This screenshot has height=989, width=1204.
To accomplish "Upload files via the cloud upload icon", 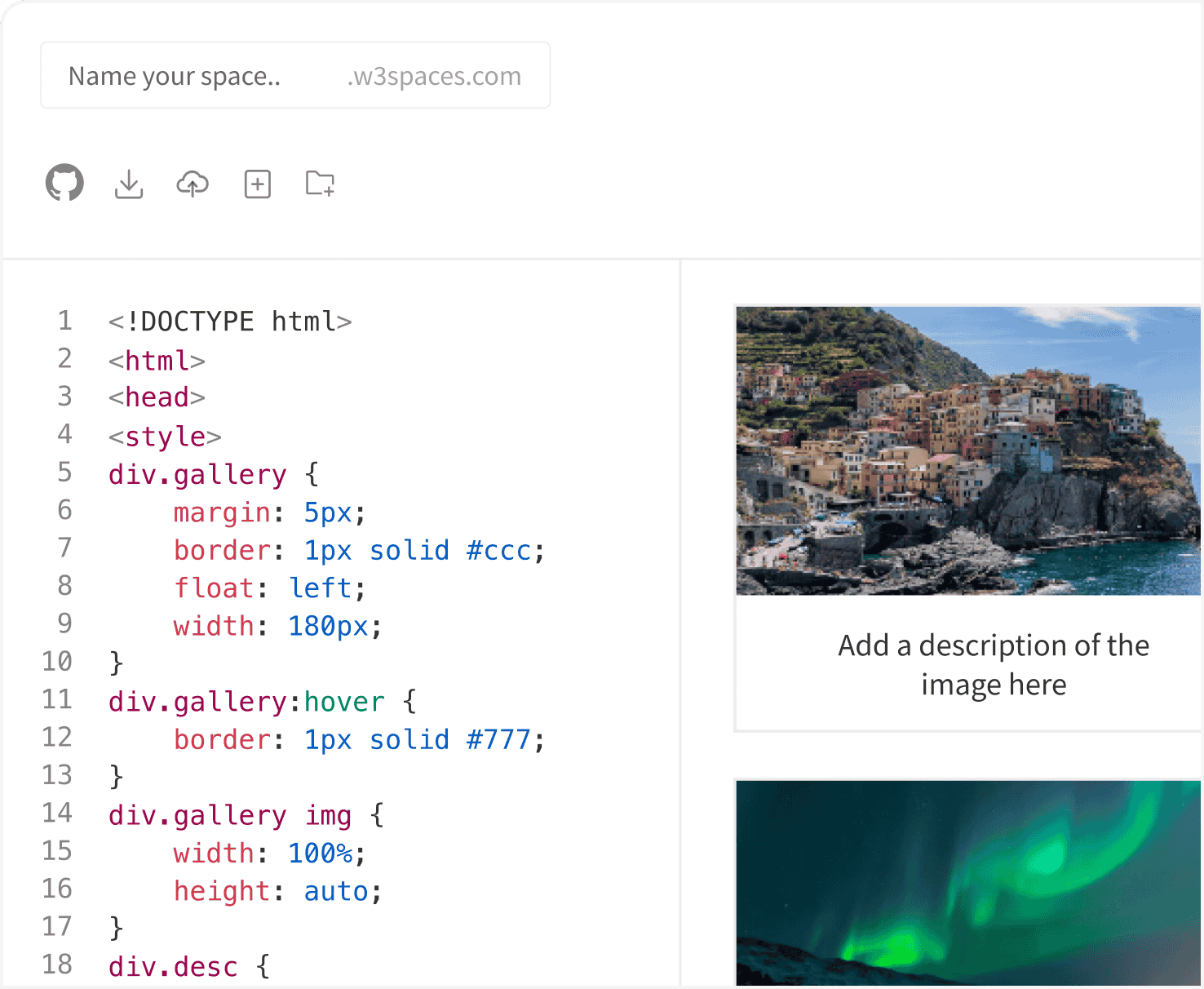I will click(x=192, y=184).
